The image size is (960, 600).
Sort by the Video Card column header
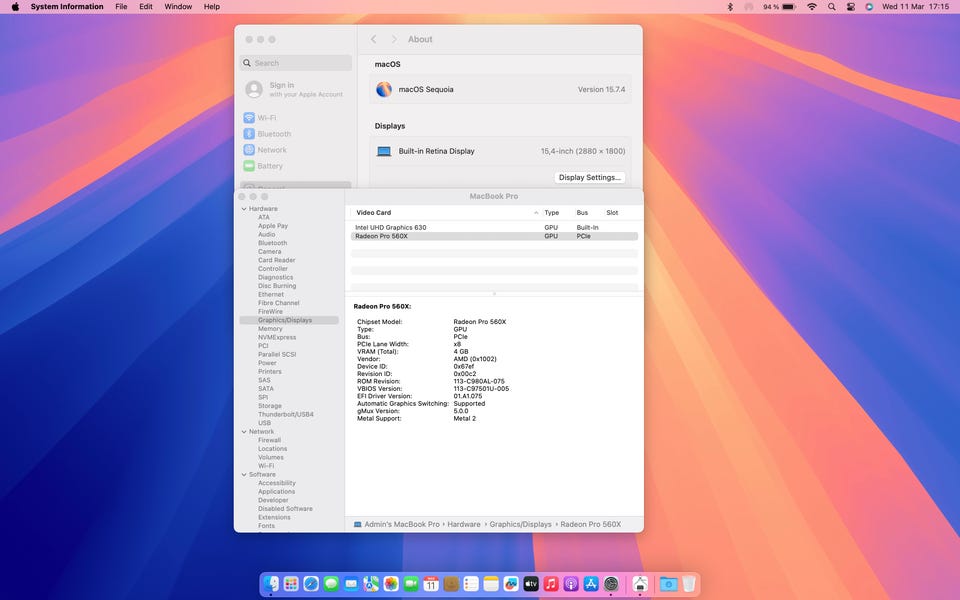point(374,213)
